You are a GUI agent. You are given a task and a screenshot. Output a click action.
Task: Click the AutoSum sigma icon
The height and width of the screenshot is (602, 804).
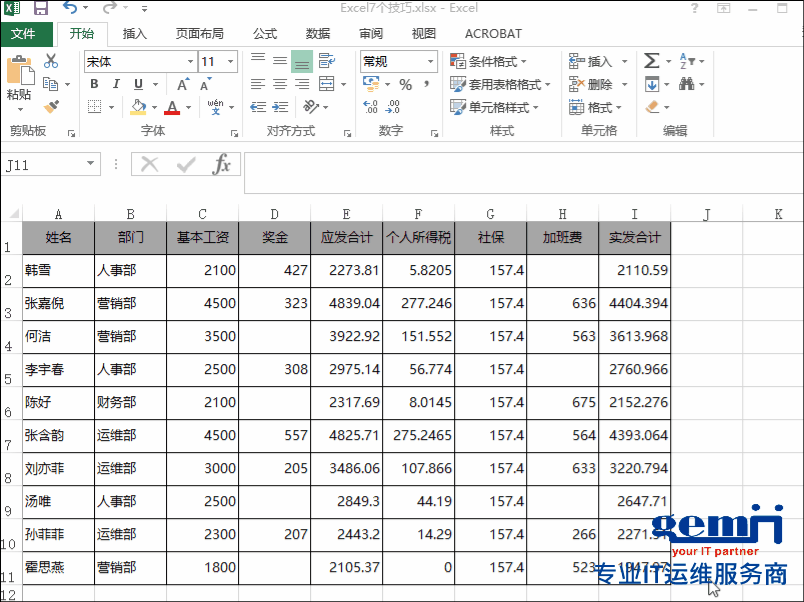click(x=652, y=61)
